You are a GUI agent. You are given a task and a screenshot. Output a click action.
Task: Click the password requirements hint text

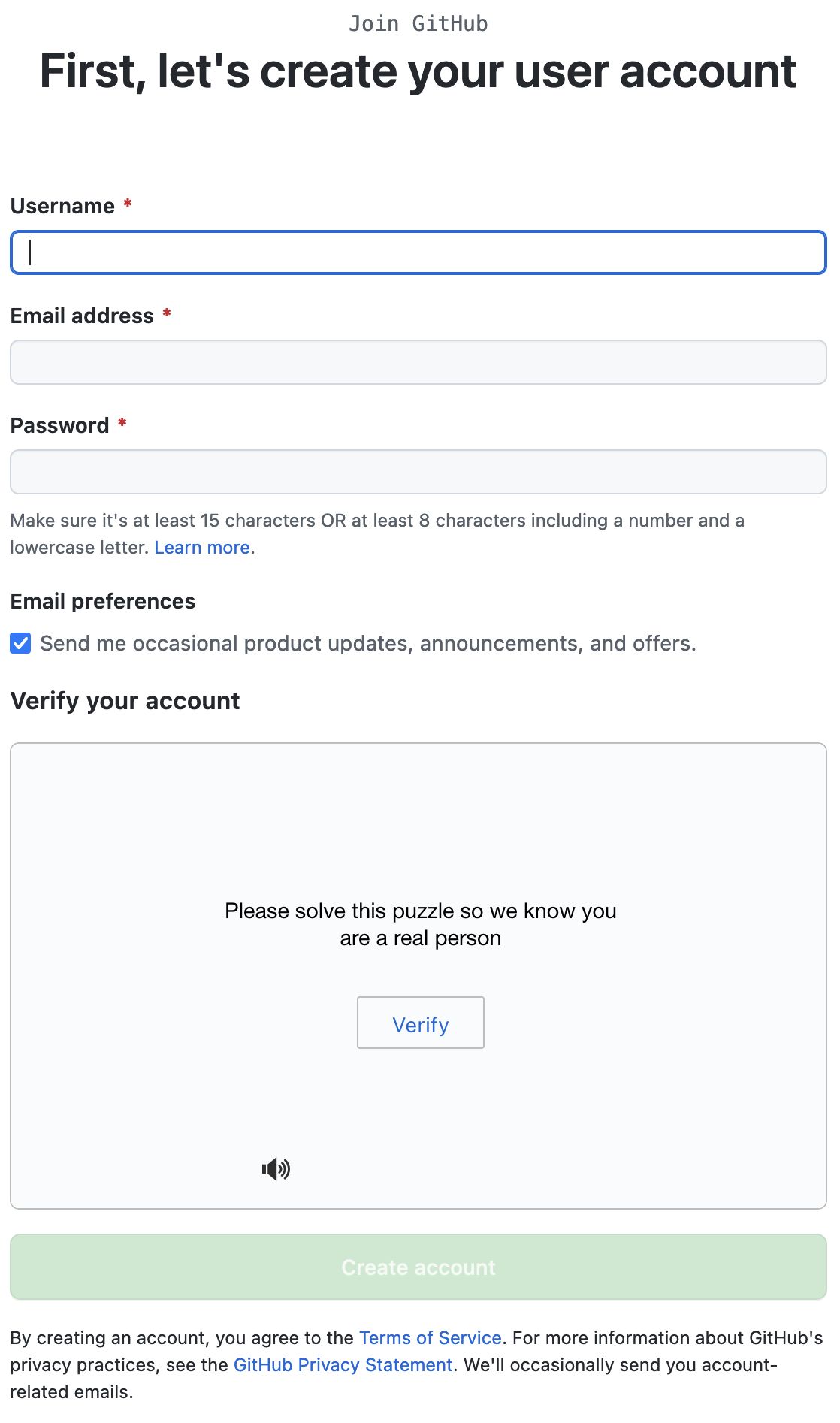(376, 521)
